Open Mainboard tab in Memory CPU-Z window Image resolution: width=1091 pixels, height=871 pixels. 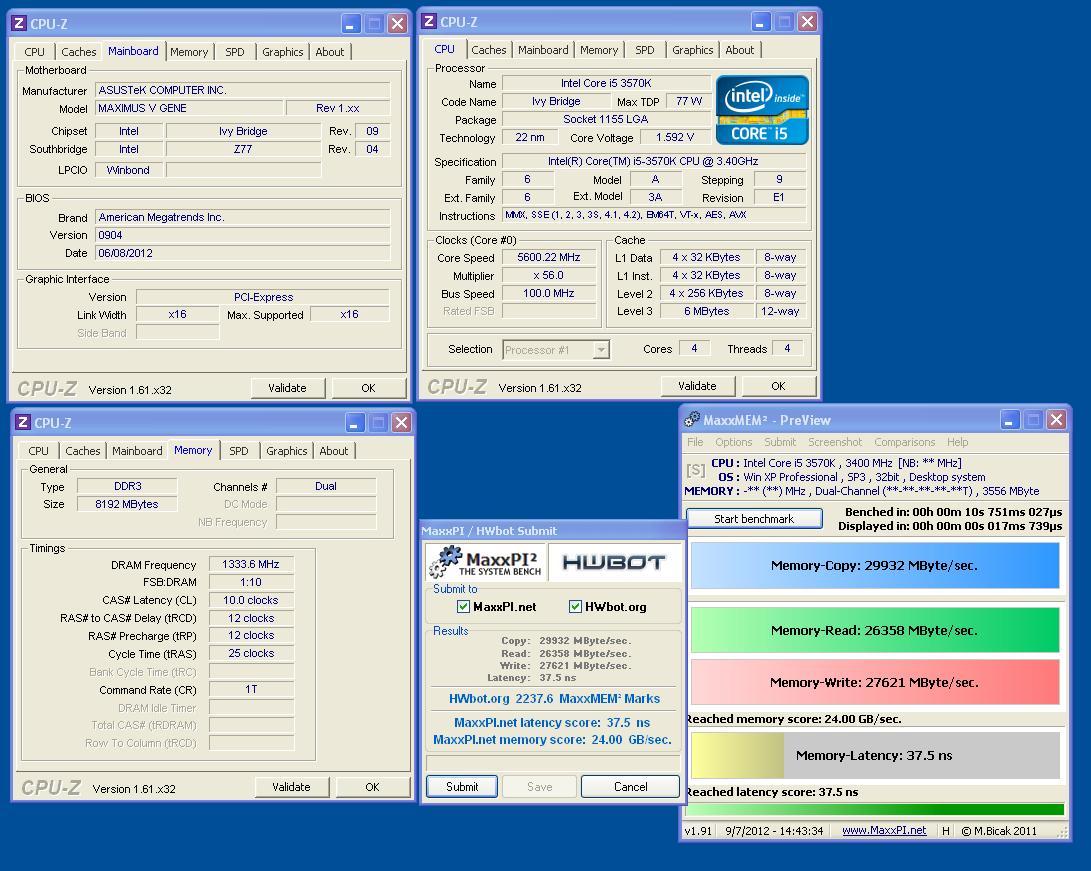(137, 451)
